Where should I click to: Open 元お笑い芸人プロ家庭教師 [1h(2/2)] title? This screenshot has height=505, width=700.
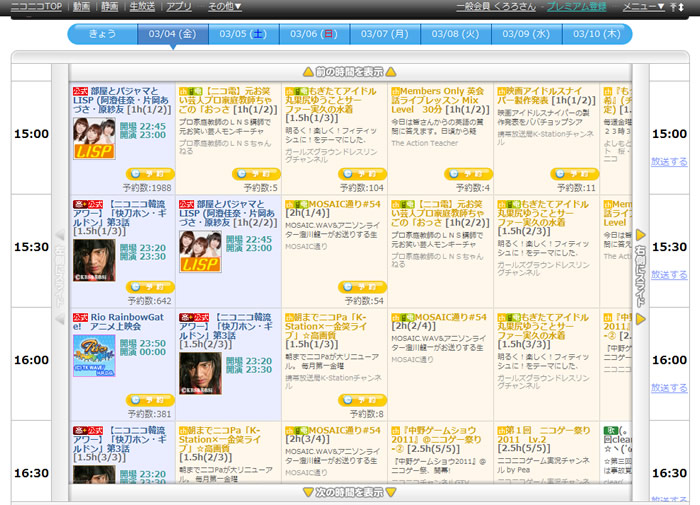coord(440,213)
